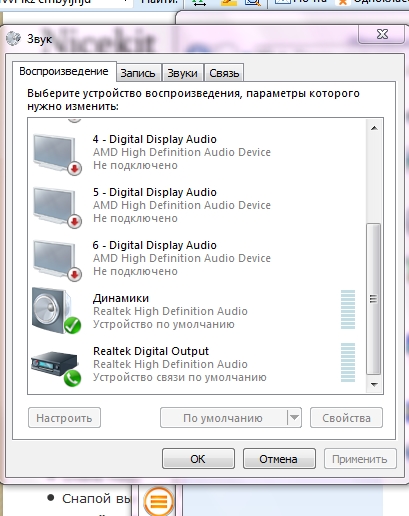Click the Отмена button
This screenshot has height=516, width=409.
[279, 459]
